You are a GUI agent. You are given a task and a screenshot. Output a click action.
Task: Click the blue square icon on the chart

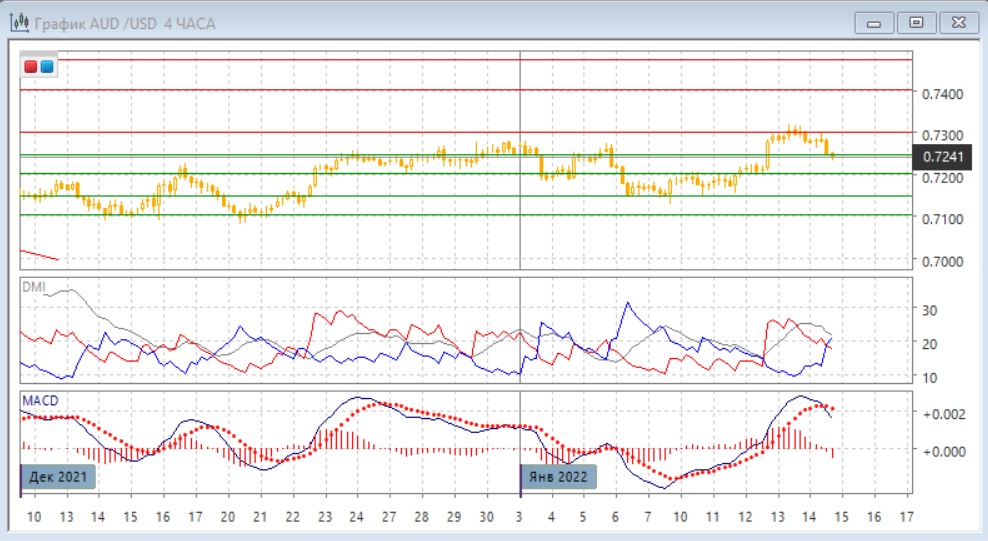[47, 67]
